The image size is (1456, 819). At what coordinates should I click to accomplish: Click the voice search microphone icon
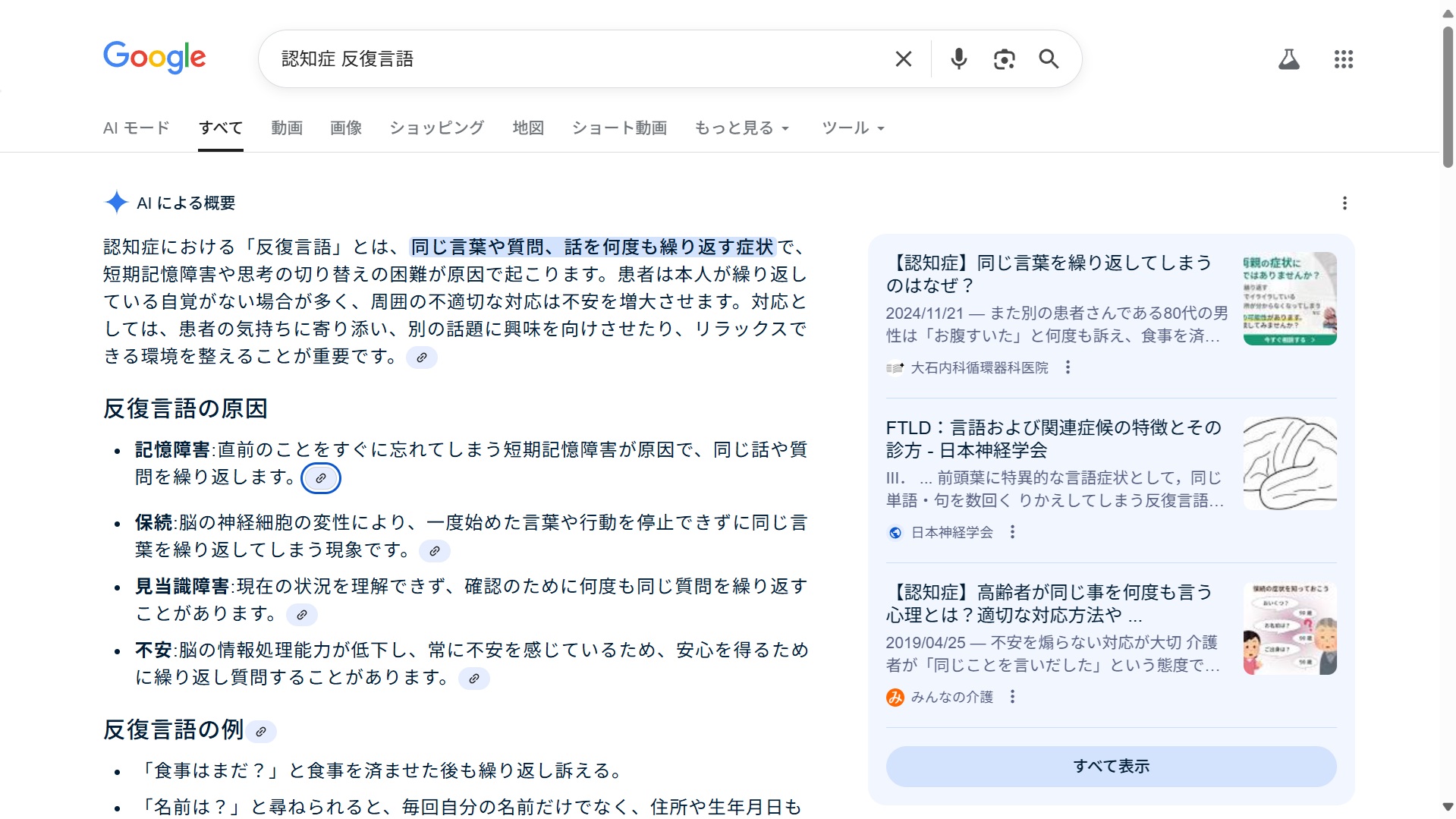click(958, 59)
